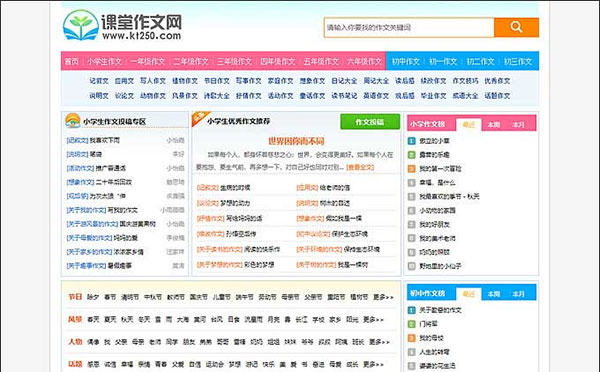Select the 最近 tab in 初中作文榜
This screenshot has width=600, height=372.
point(469,294)
